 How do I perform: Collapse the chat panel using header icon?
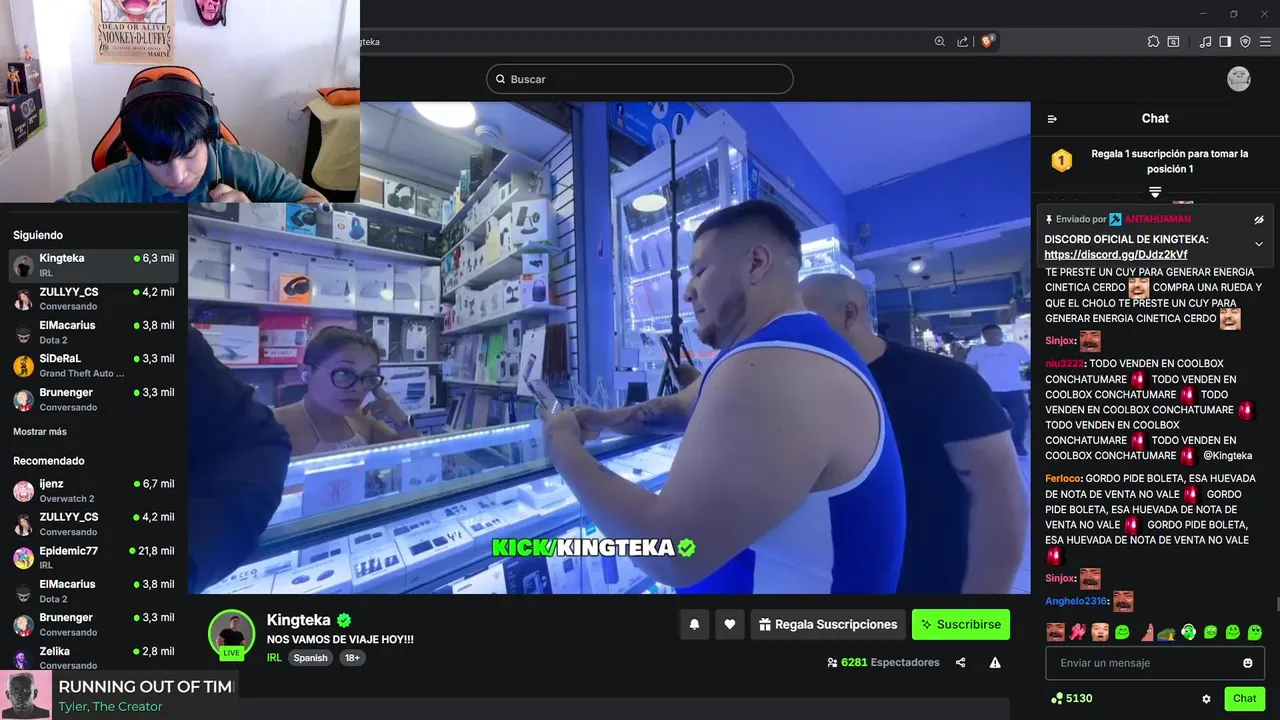pyautogui.click(x=1052, y=119)
